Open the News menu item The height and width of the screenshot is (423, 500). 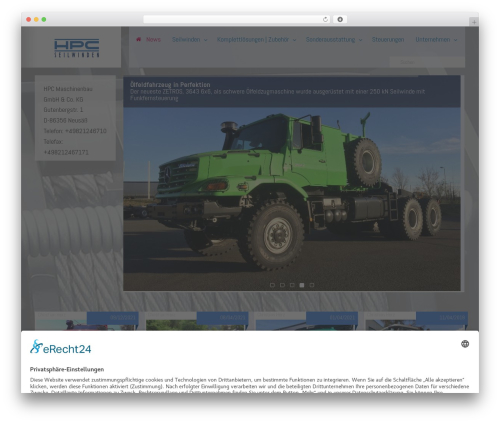pos(153,39)
